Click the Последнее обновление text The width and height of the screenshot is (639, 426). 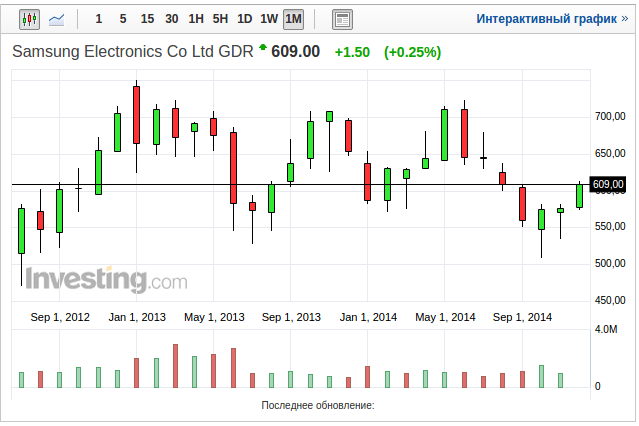click(x=318, y=405)
